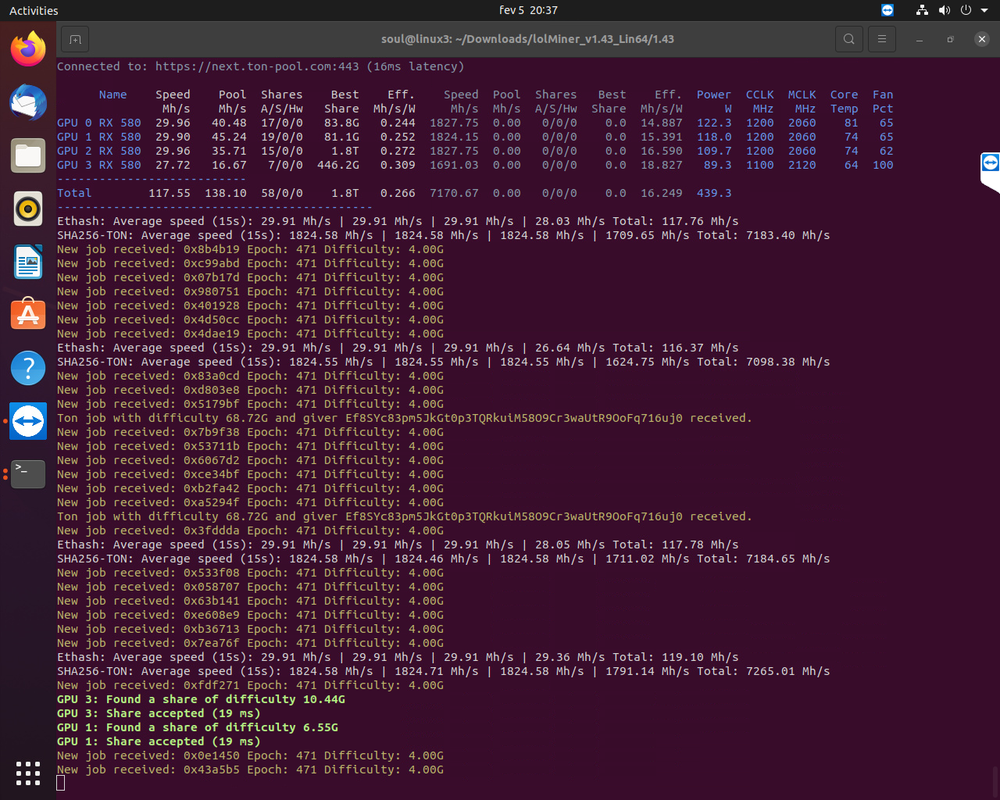Open Ubuntu Software store
Screen dimensions: 1000x800
coord(28,315)
